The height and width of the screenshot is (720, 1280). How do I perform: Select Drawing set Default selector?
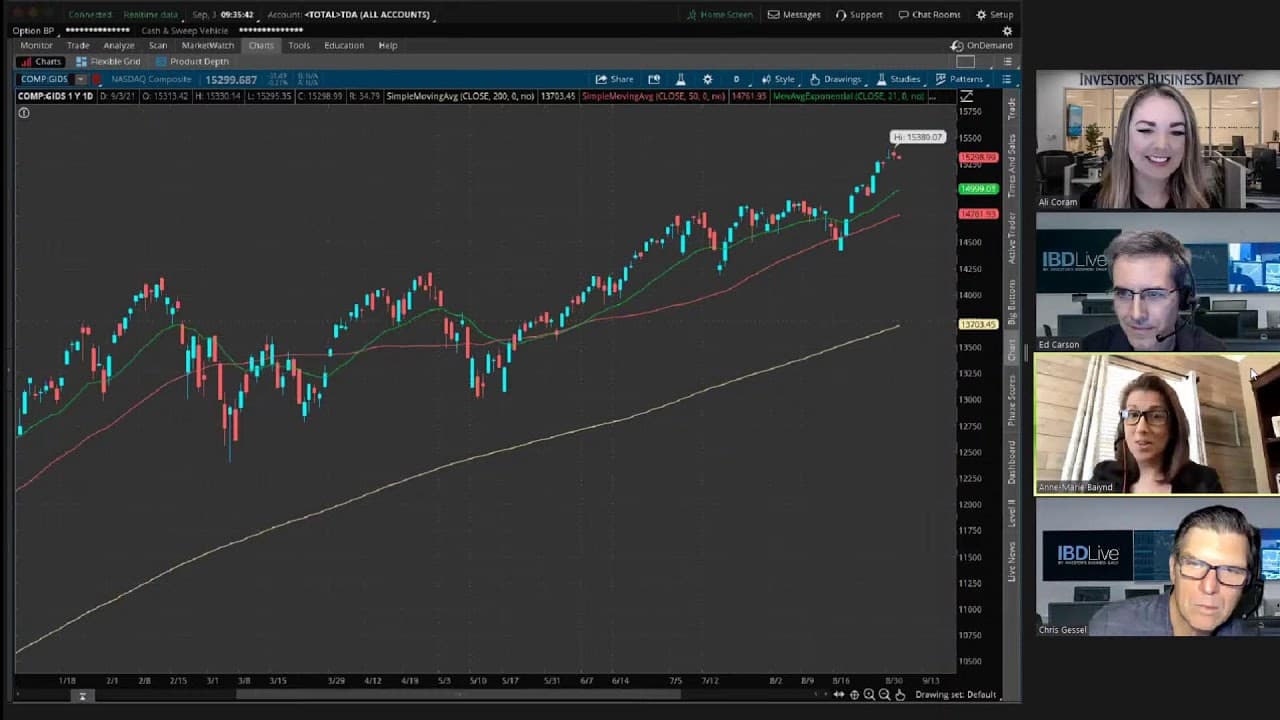pos(955,694)
